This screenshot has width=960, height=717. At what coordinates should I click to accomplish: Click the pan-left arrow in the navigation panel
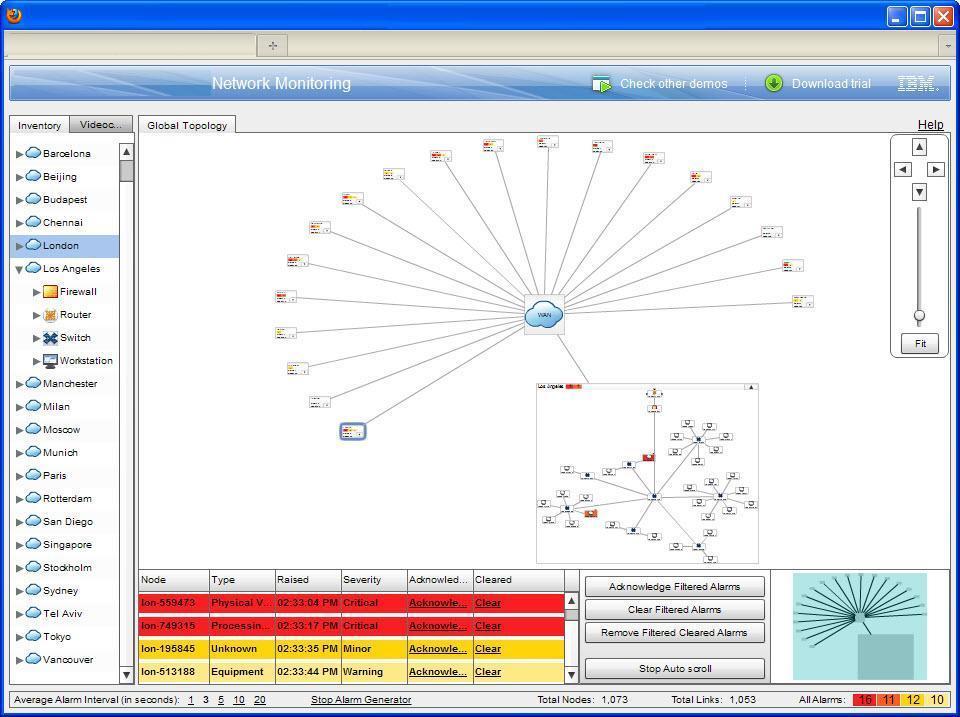coord(902,169)
